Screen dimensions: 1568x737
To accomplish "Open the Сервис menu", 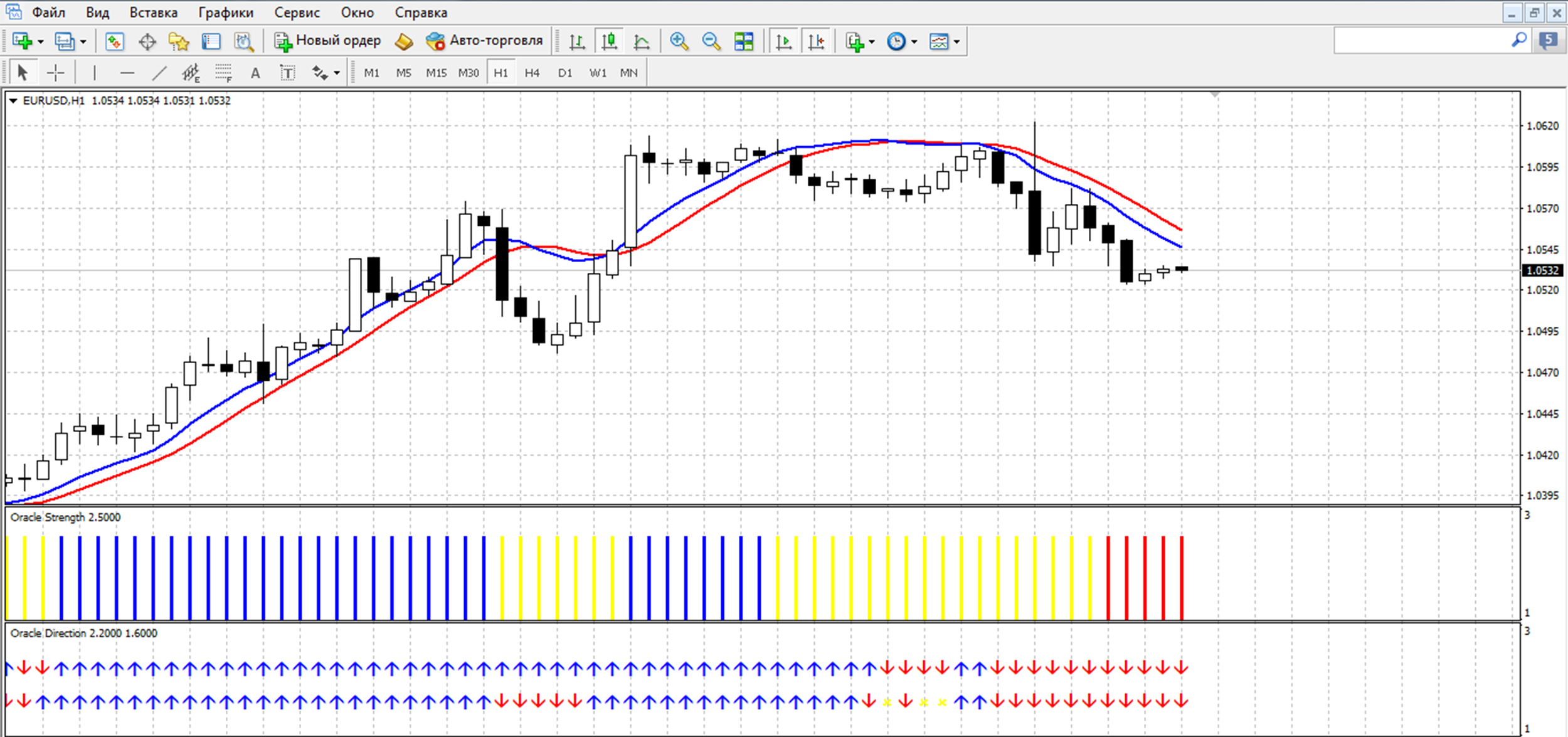I will point(297,13).
